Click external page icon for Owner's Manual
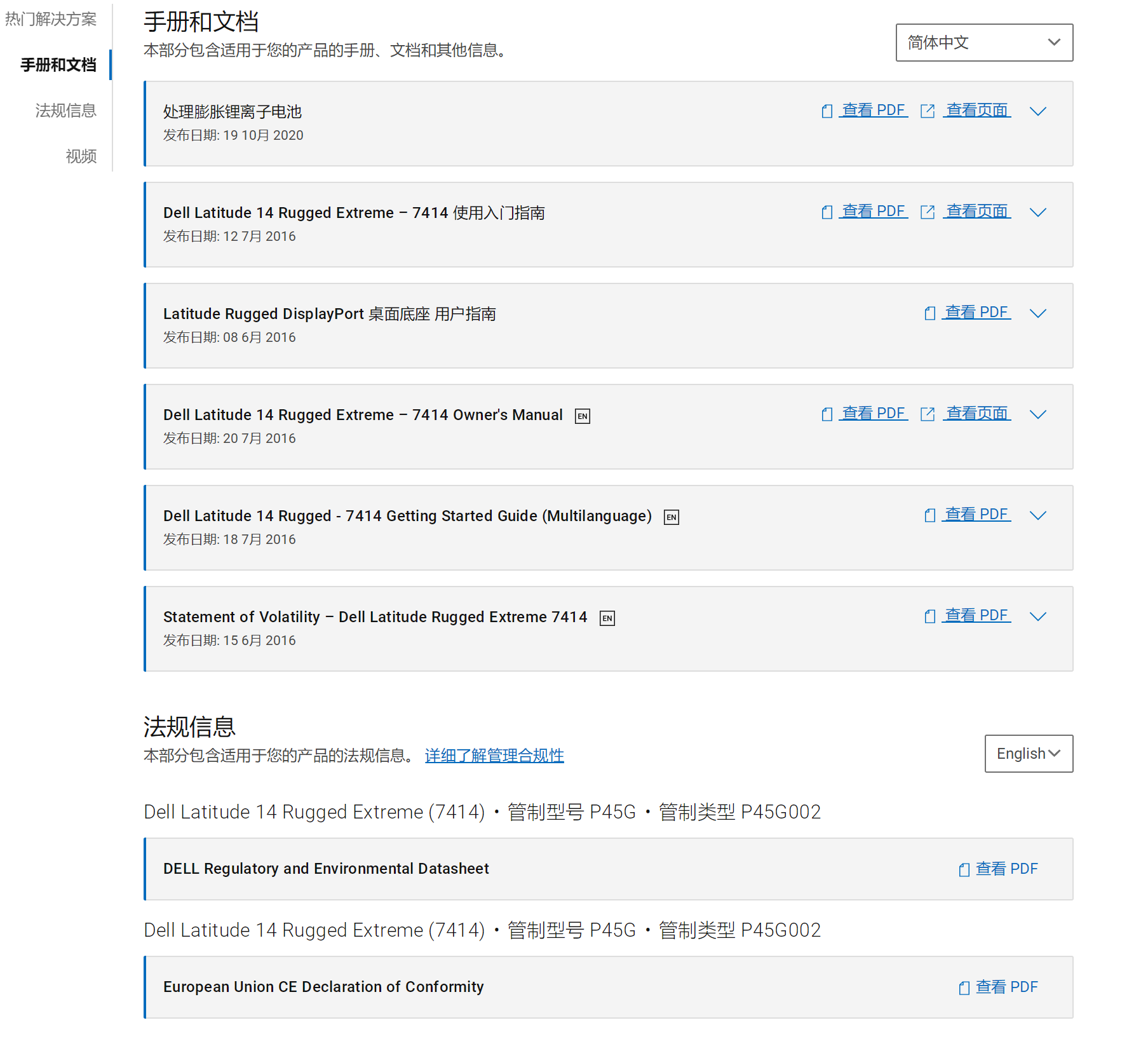 click(x=928, y=414)
